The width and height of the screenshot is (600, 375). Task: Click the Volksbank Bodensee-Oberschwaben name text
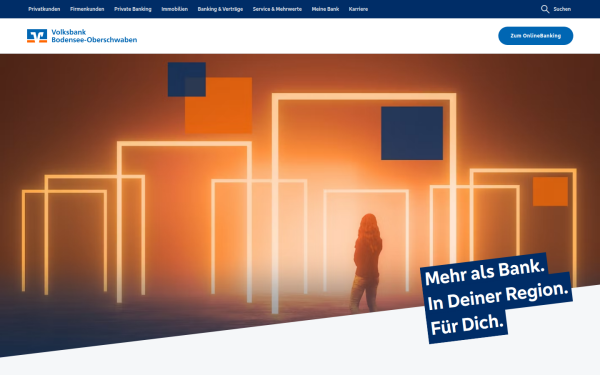click(94, 36)
